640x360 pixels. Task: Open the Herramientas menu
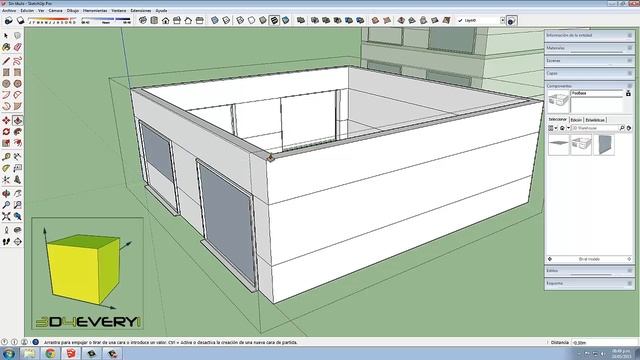pos(95,11)
